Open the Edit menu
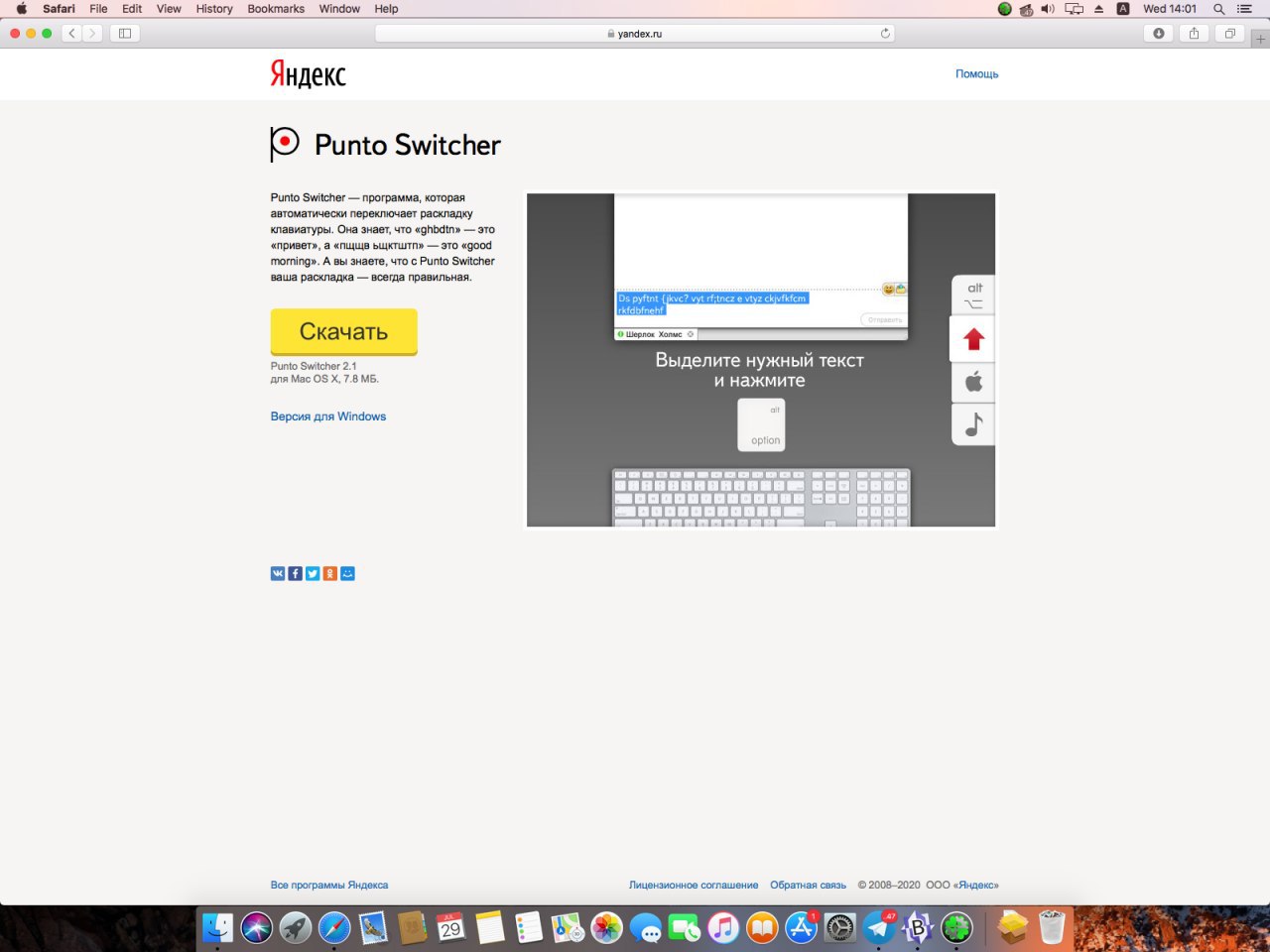The height and width of the screenshot is (952, 1270). click(132, 9)
